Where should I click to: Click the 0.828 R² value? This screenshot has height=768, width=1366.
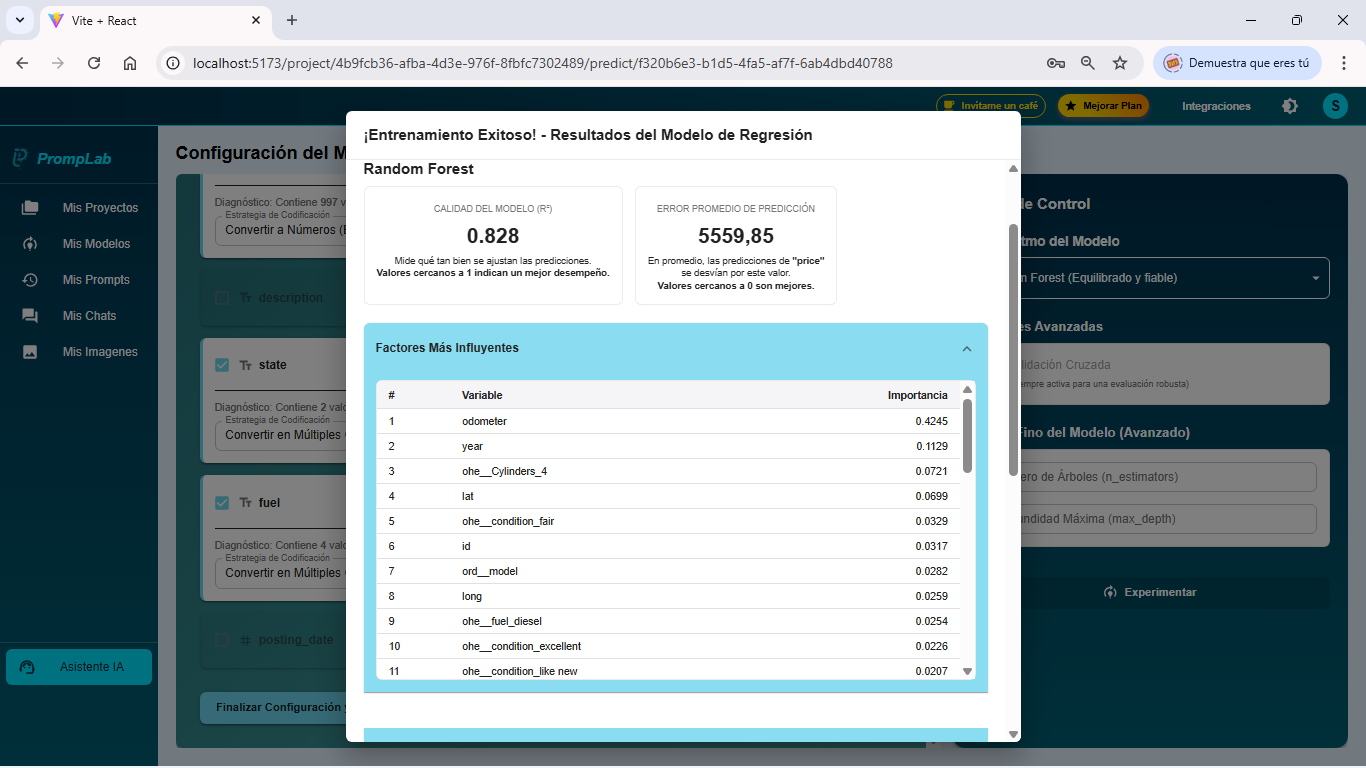pyautogui.click(x=493, y=236)
